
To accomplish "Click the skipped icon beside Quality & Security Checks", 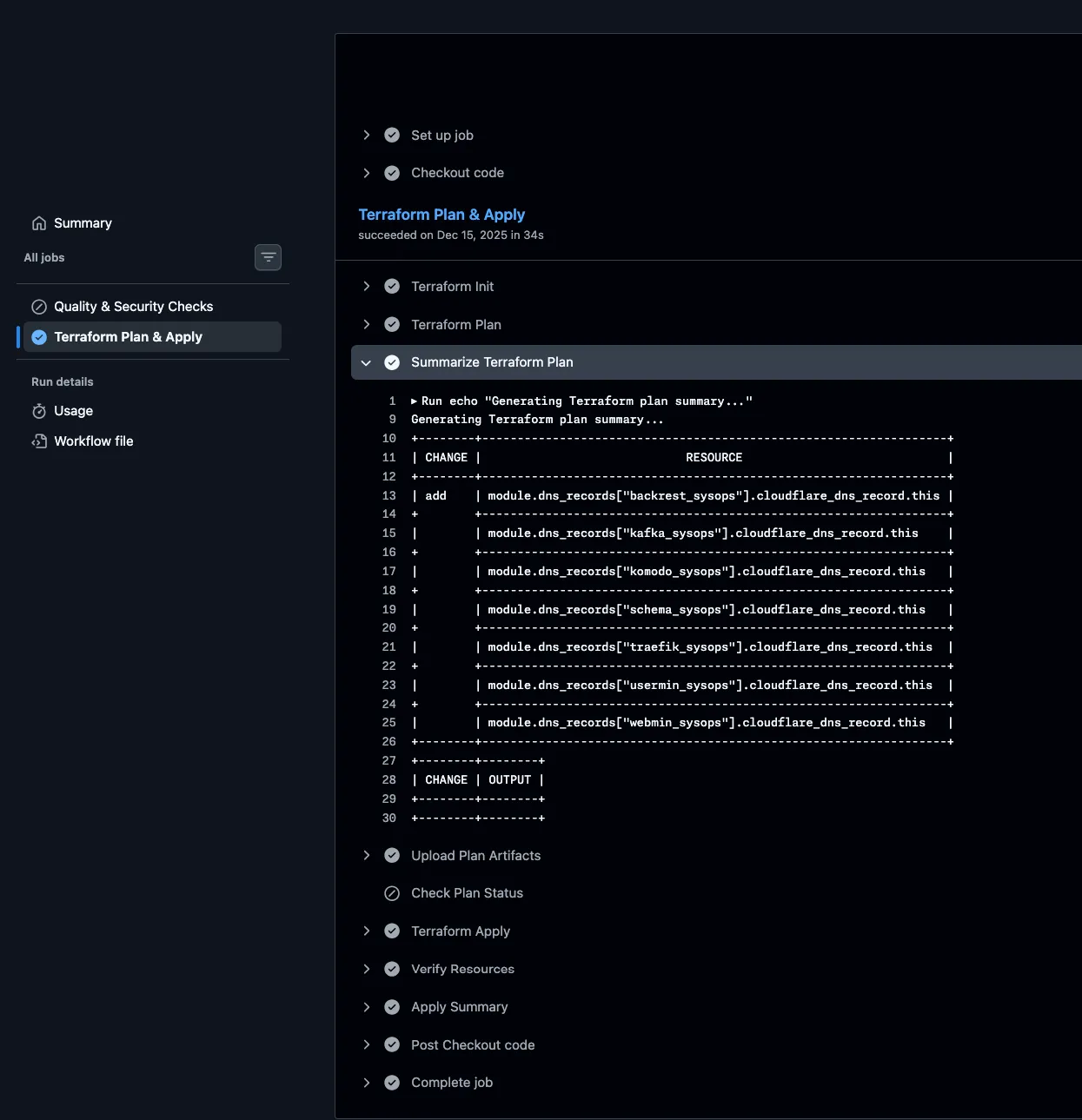I will [x=39, y=307].
